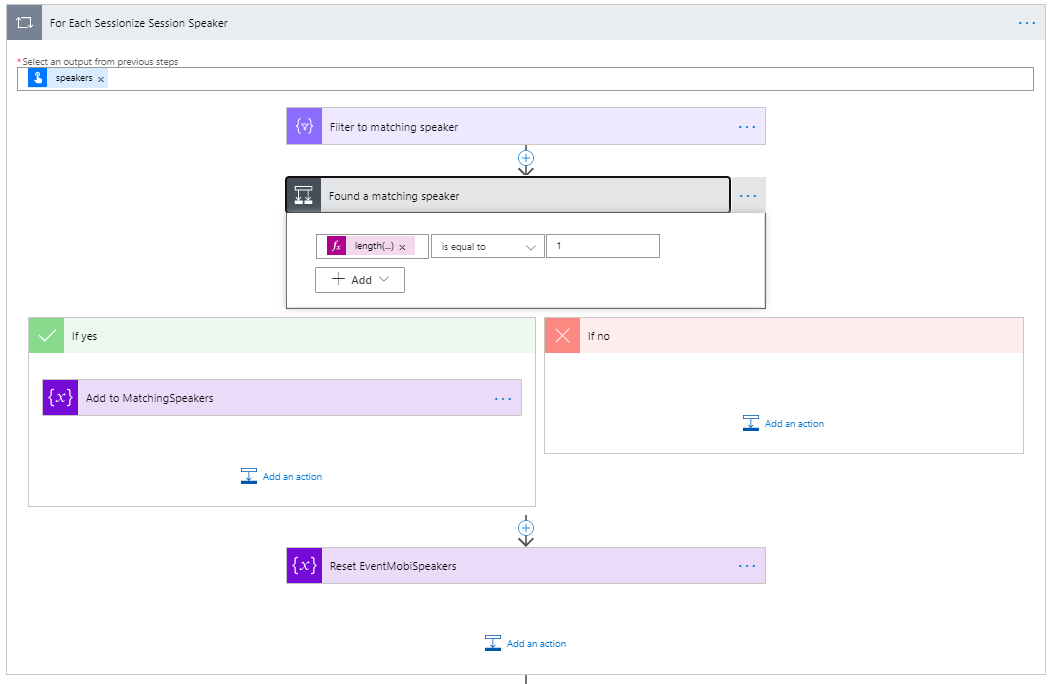
Task: Add an action in If yes branch
Action: 282,476
